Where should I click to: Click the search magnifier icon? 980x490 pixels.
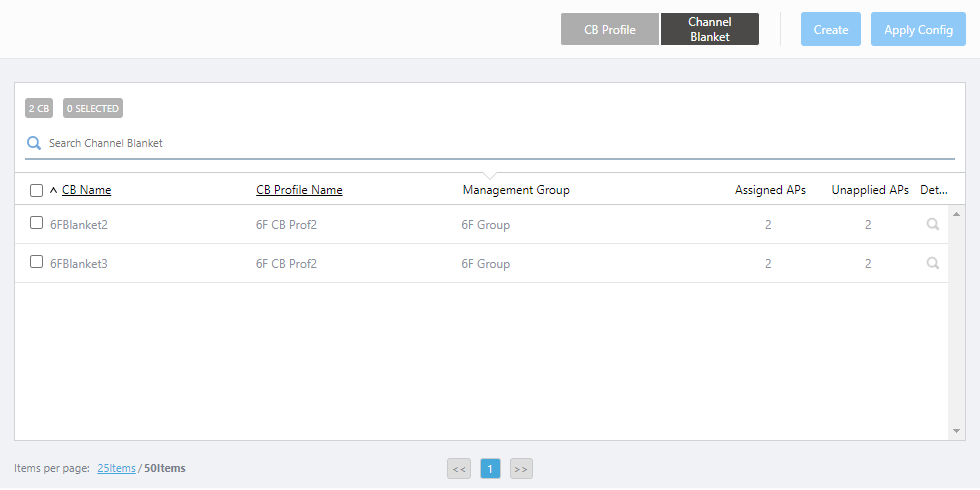pyautogui.click(x=34, y=143)
